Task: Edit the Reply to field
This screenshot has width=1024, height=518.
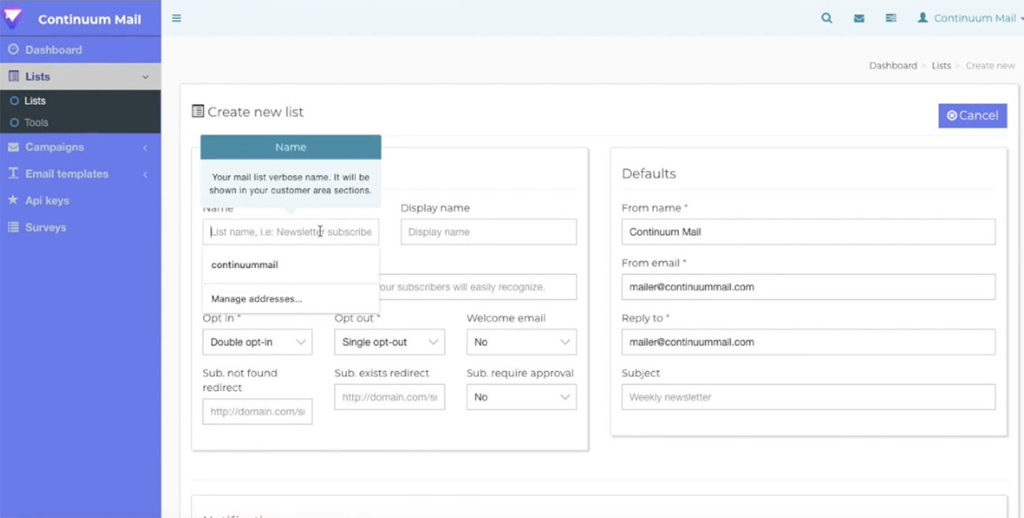Action: 808,342
